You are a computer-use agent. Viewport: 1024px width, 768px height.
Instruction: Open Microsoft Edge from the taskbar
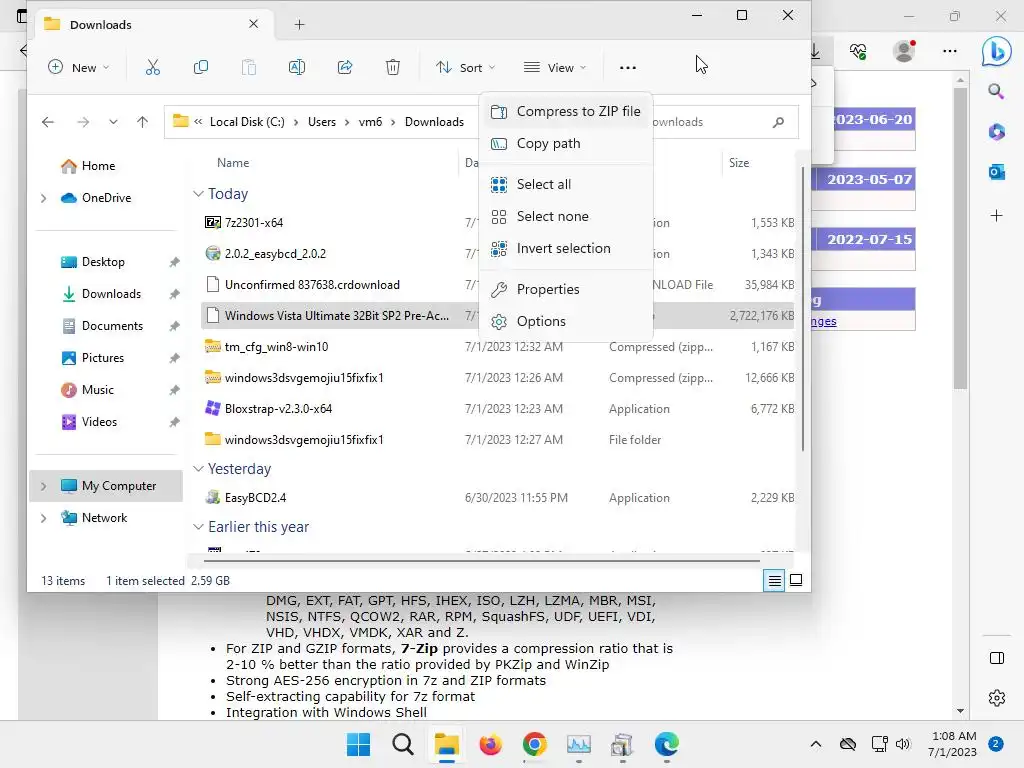click(666, 744)
